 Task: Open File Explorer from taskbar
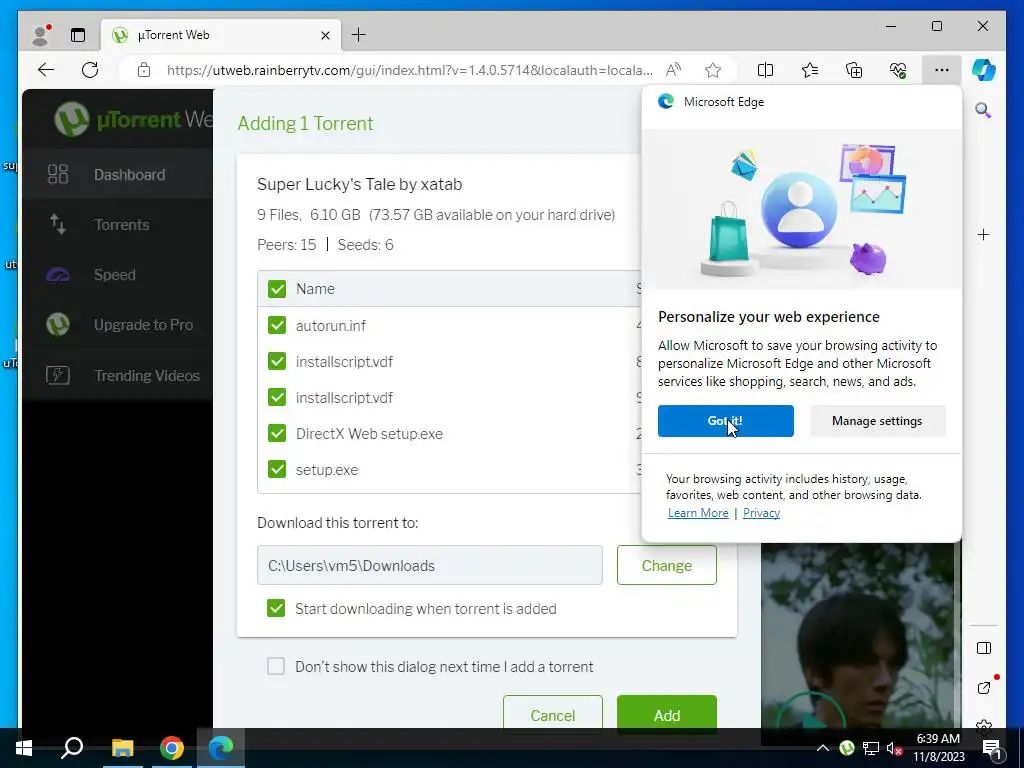[x=122, y=748]
